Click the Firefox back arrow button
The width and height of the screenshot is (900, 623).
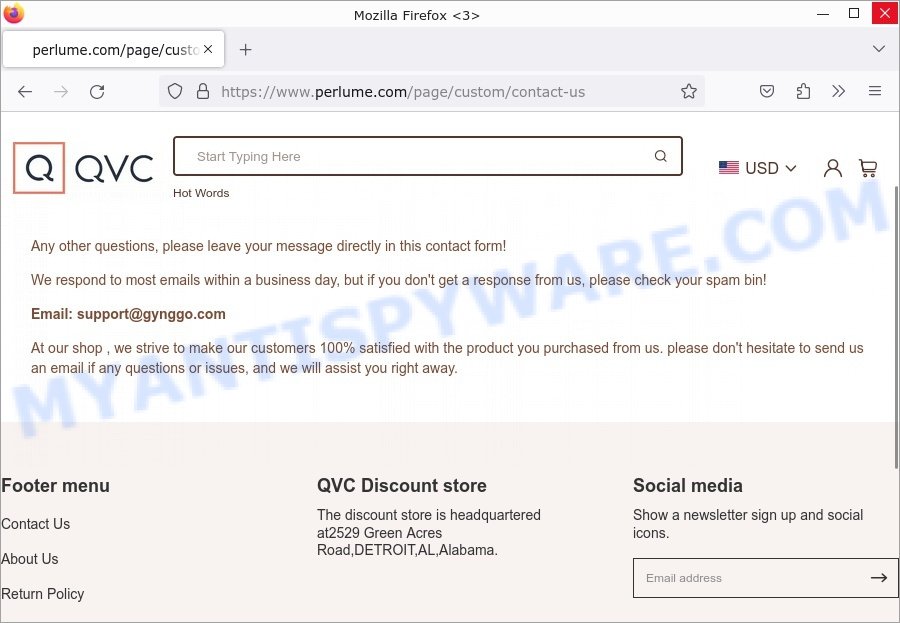coord(25,92)
